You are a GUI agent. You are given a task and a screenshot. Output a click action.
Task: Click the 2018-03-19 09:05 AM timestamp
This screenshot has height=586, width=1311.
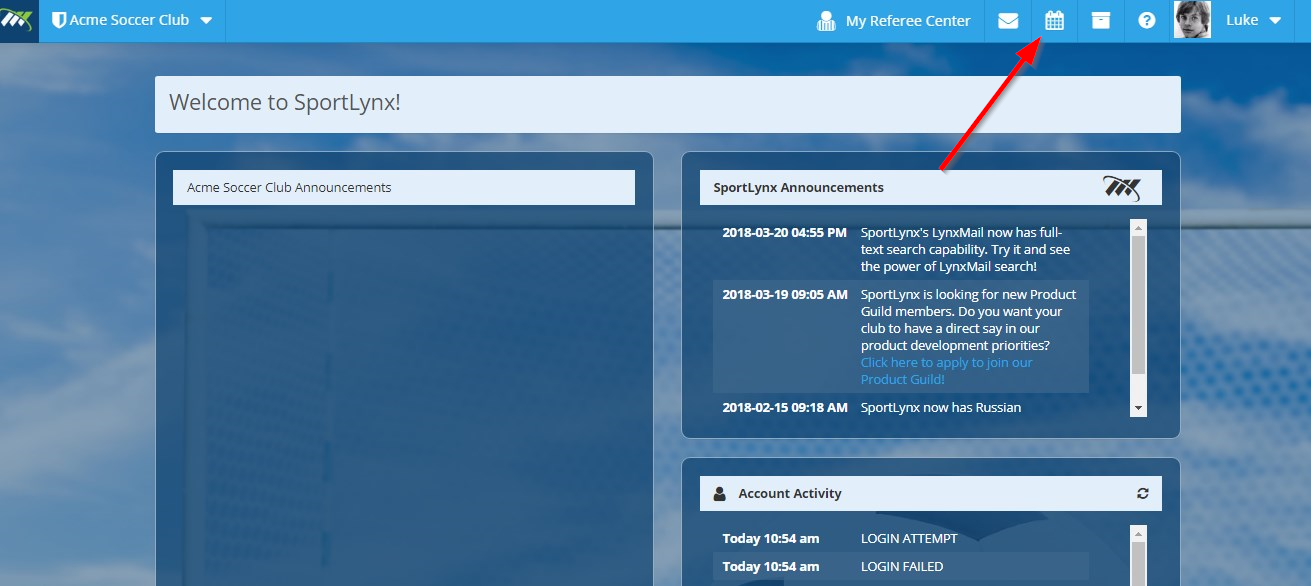(x=785, y=295)
